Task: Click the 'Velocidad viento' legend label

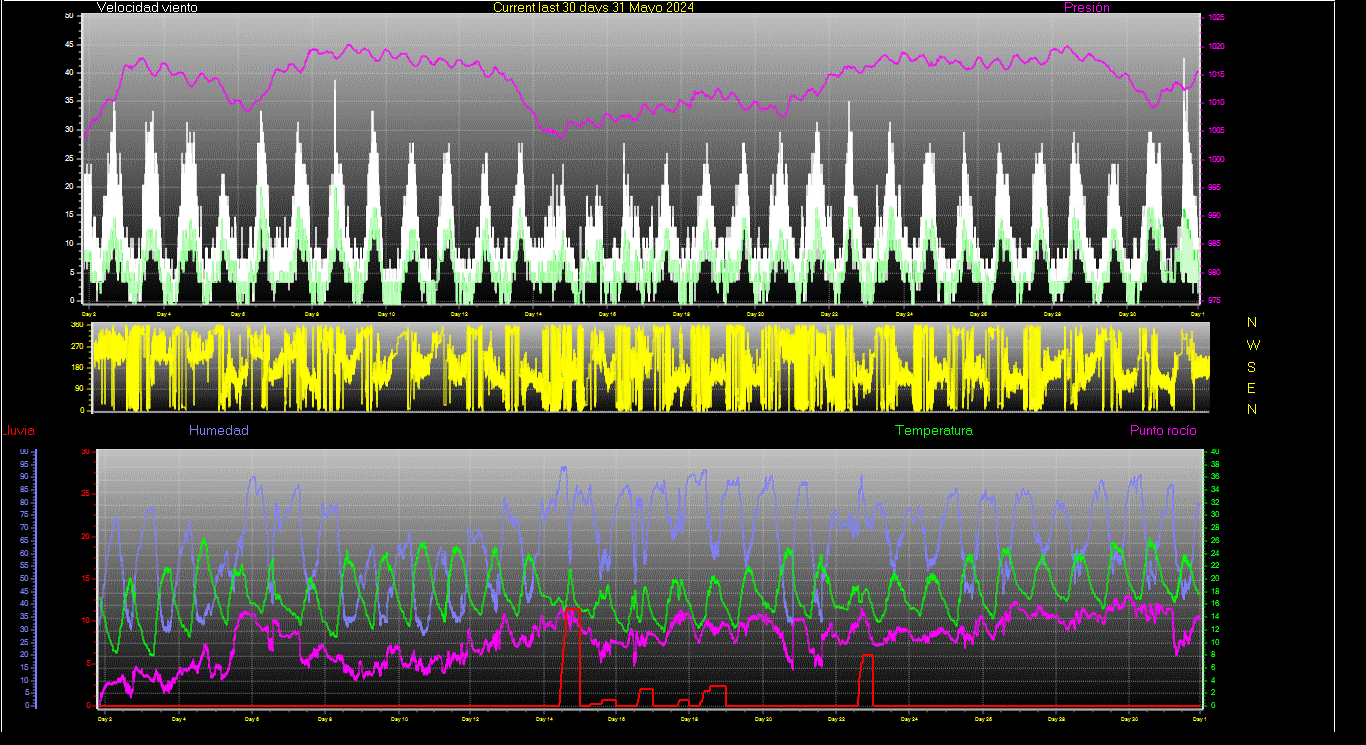Action: 147,8
